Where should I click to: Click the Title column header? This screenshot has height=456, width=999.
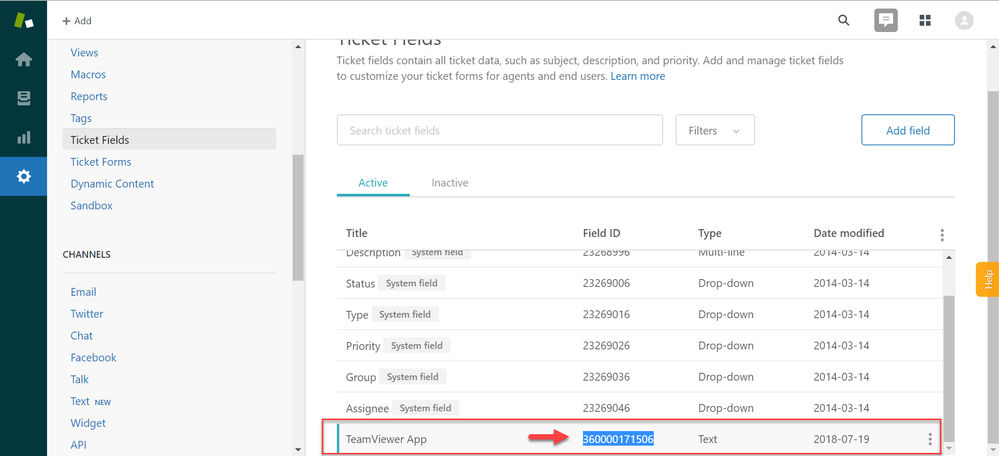[x=357, y=233]
